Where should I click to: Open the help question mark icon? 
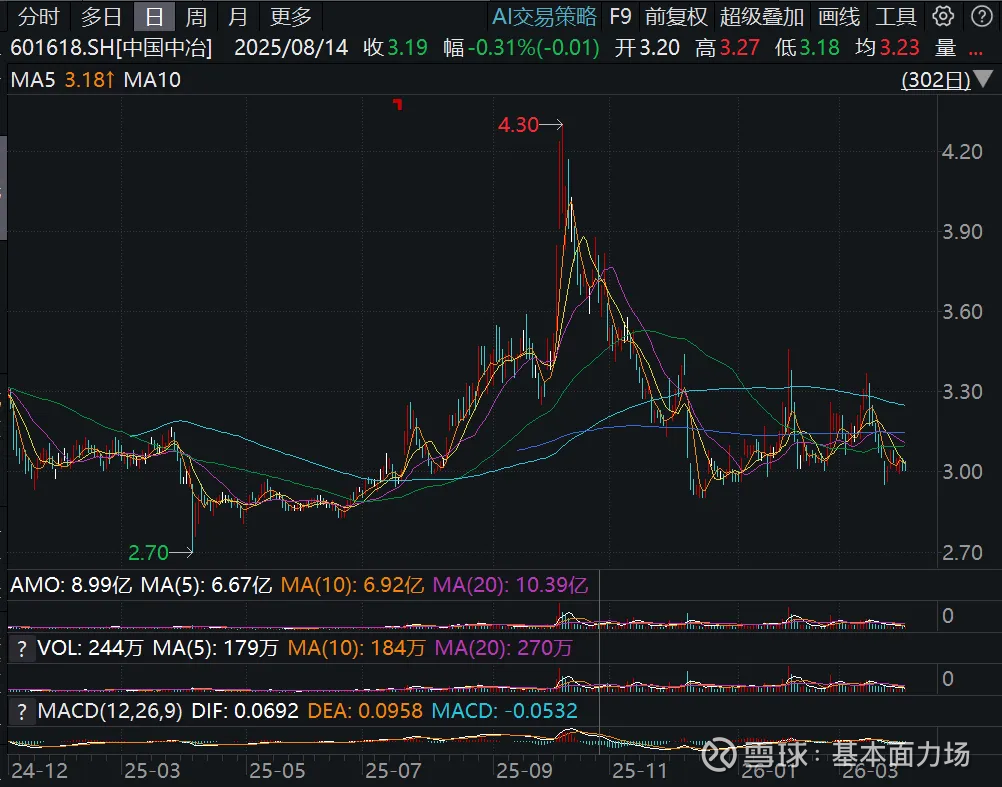982,17
